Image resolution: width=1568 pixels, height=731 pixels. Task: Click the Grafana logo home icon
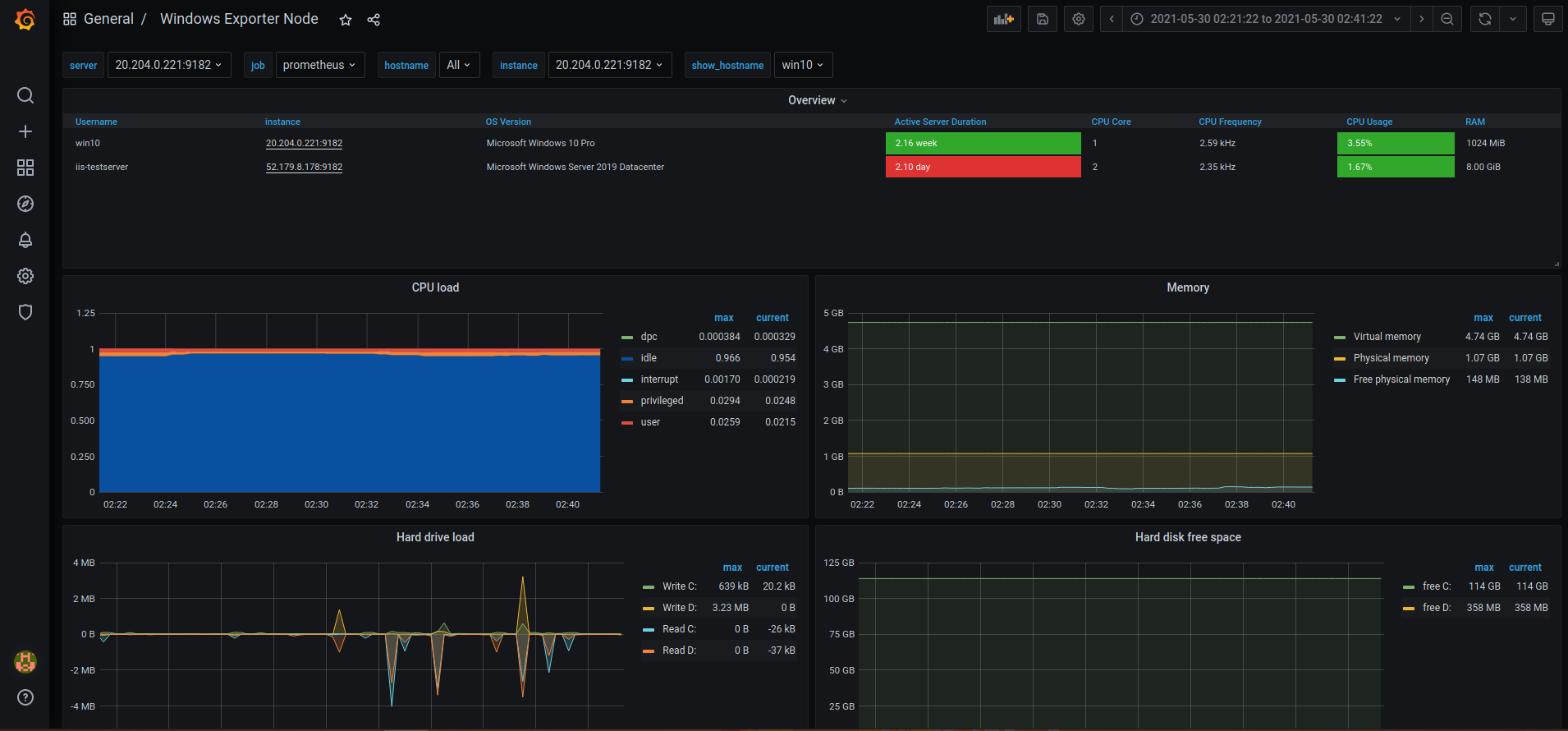[x=25, y=19]
